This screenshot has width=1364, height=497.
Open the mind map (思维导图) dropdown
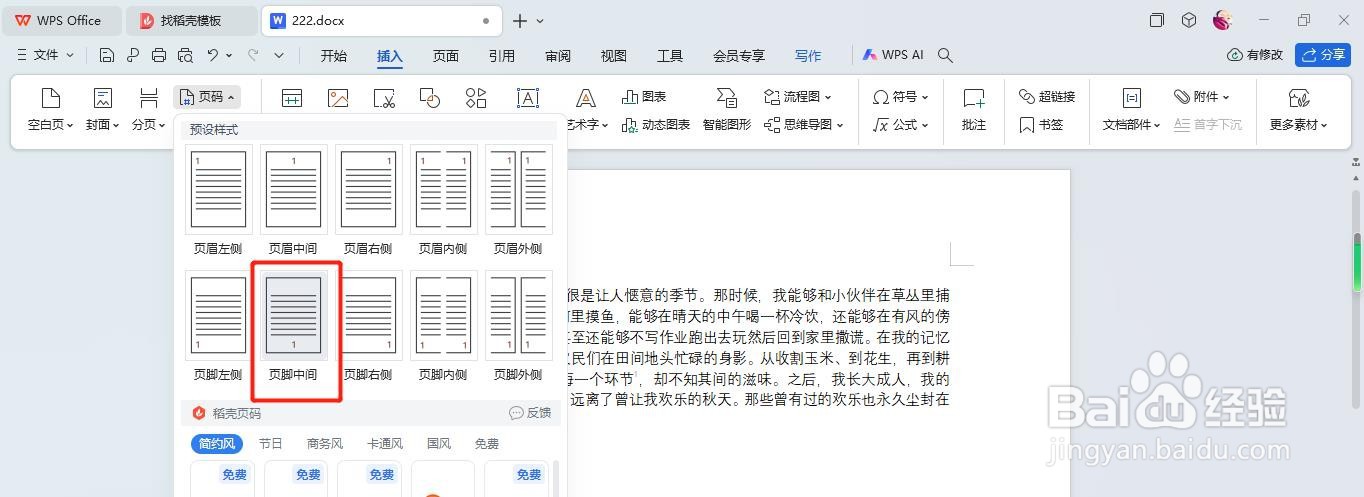click(x=803, y=125)
